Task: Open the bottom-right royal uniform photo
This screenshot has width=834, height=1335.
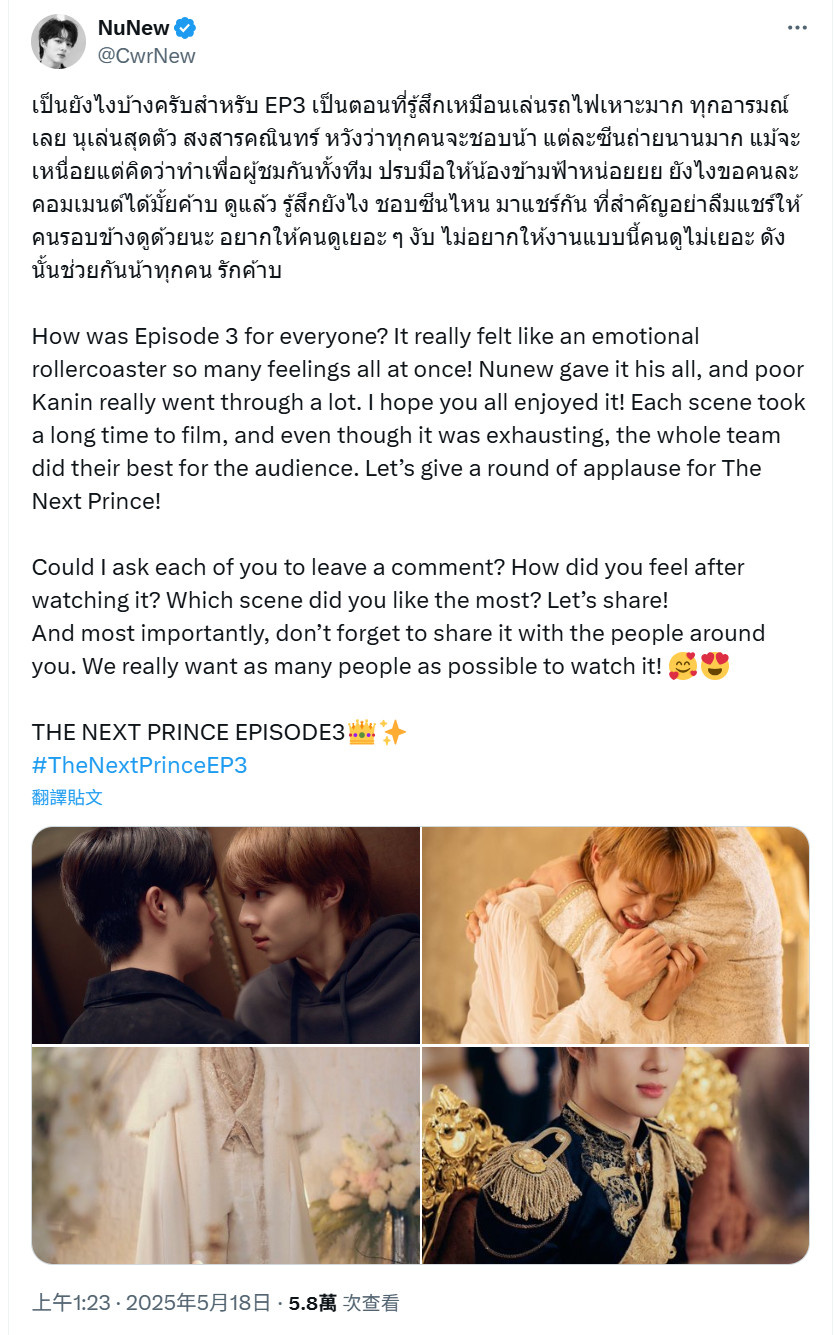Action: [x=615, y=1155]
